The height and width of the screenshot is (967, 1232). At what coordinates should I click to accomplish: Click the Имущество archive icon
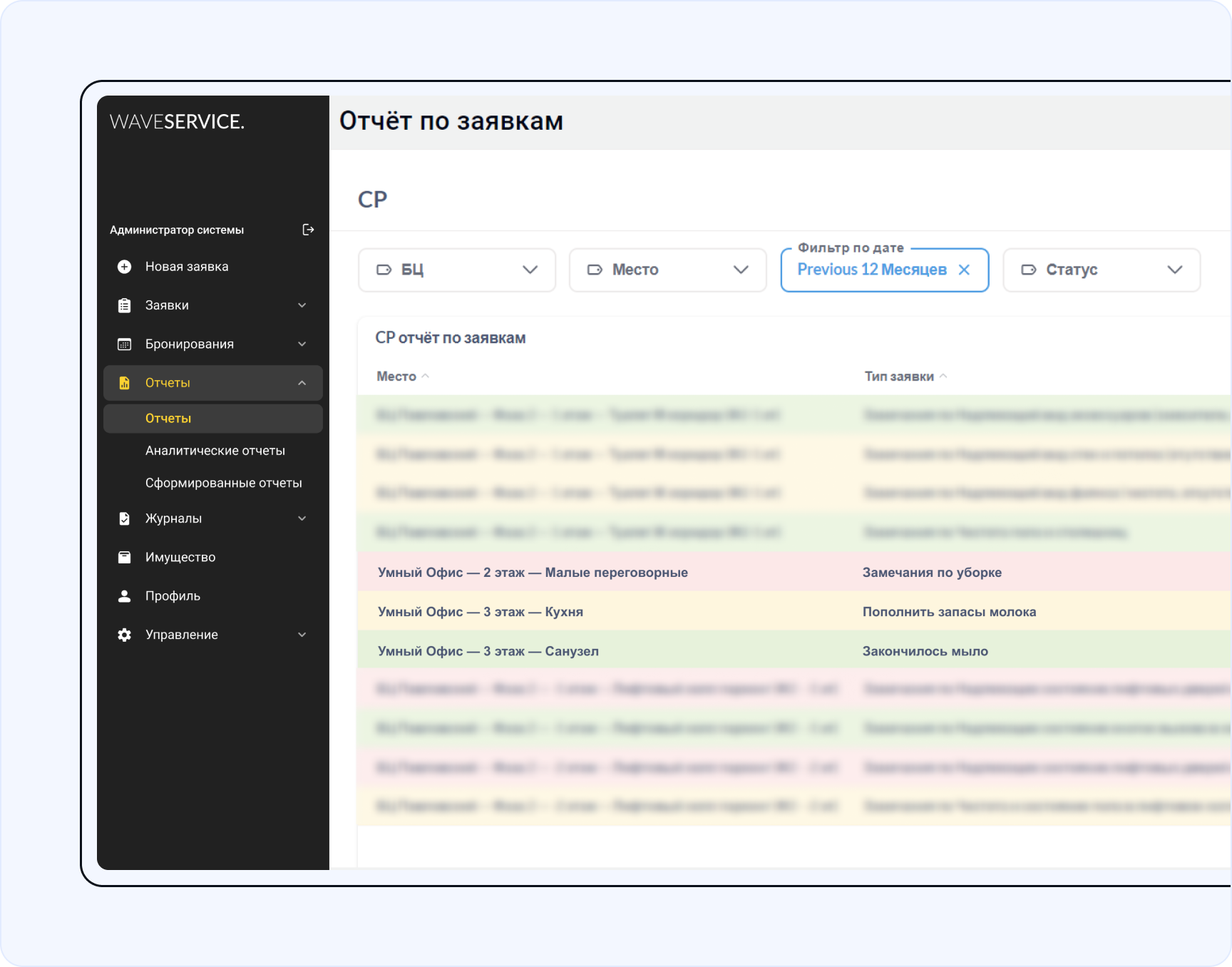click(125, 557)
